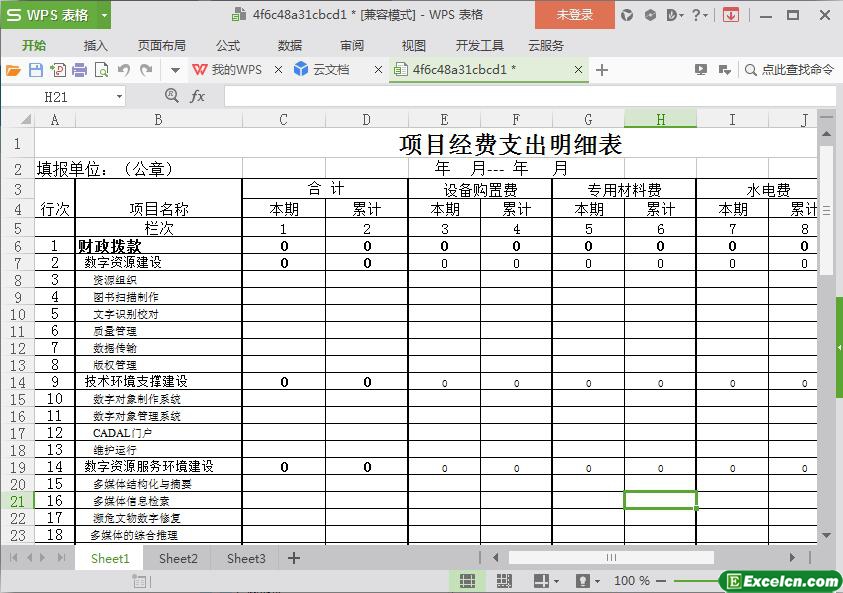Open the 公式 ribbon tab

228,46
